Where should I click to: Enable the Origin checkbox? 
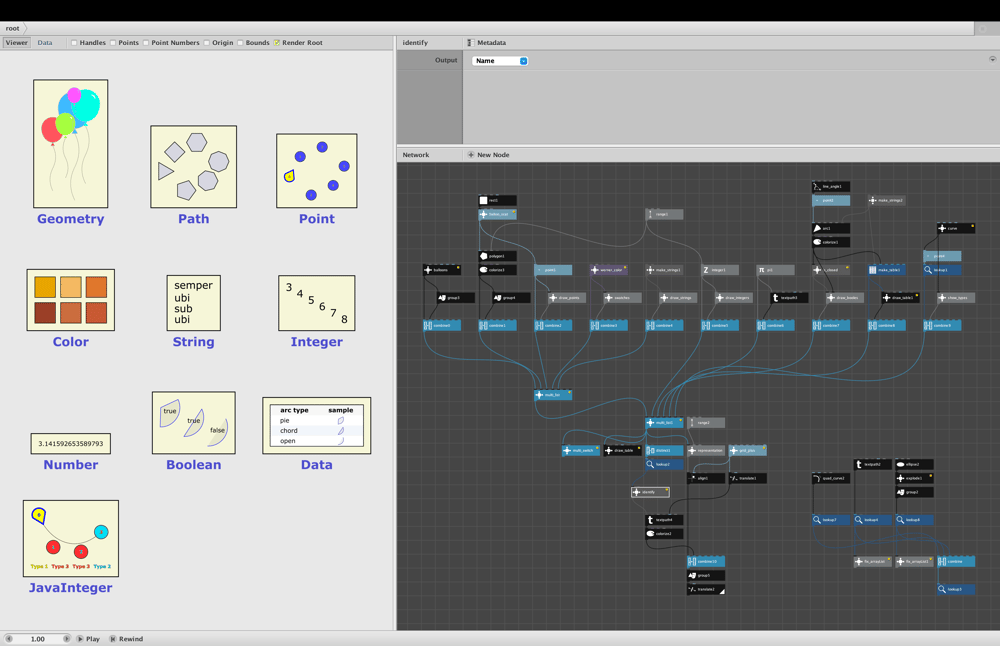(x=207, y=43)
